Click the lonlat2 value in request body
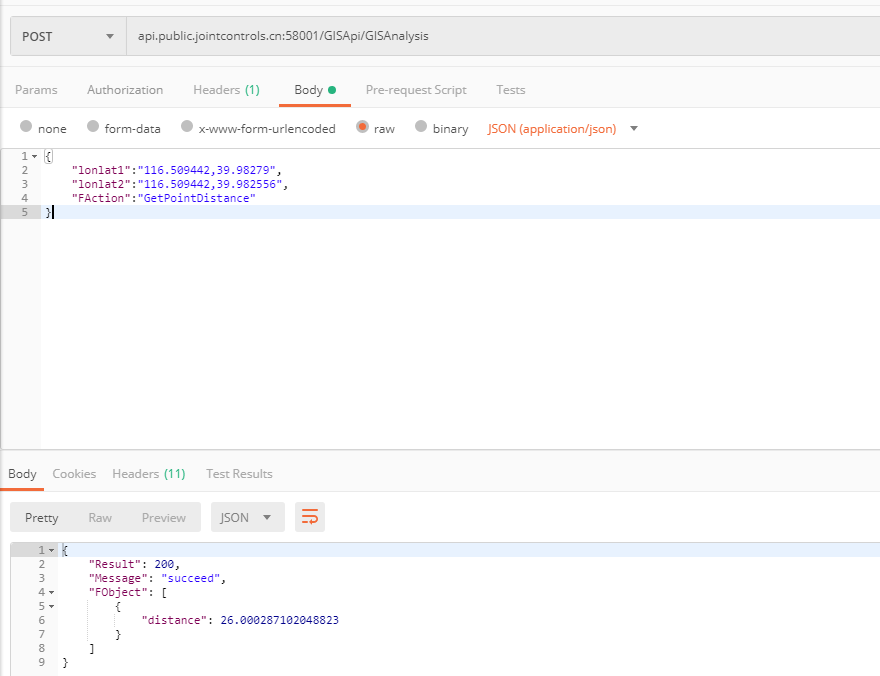880x676 pixels. [210, 184]
